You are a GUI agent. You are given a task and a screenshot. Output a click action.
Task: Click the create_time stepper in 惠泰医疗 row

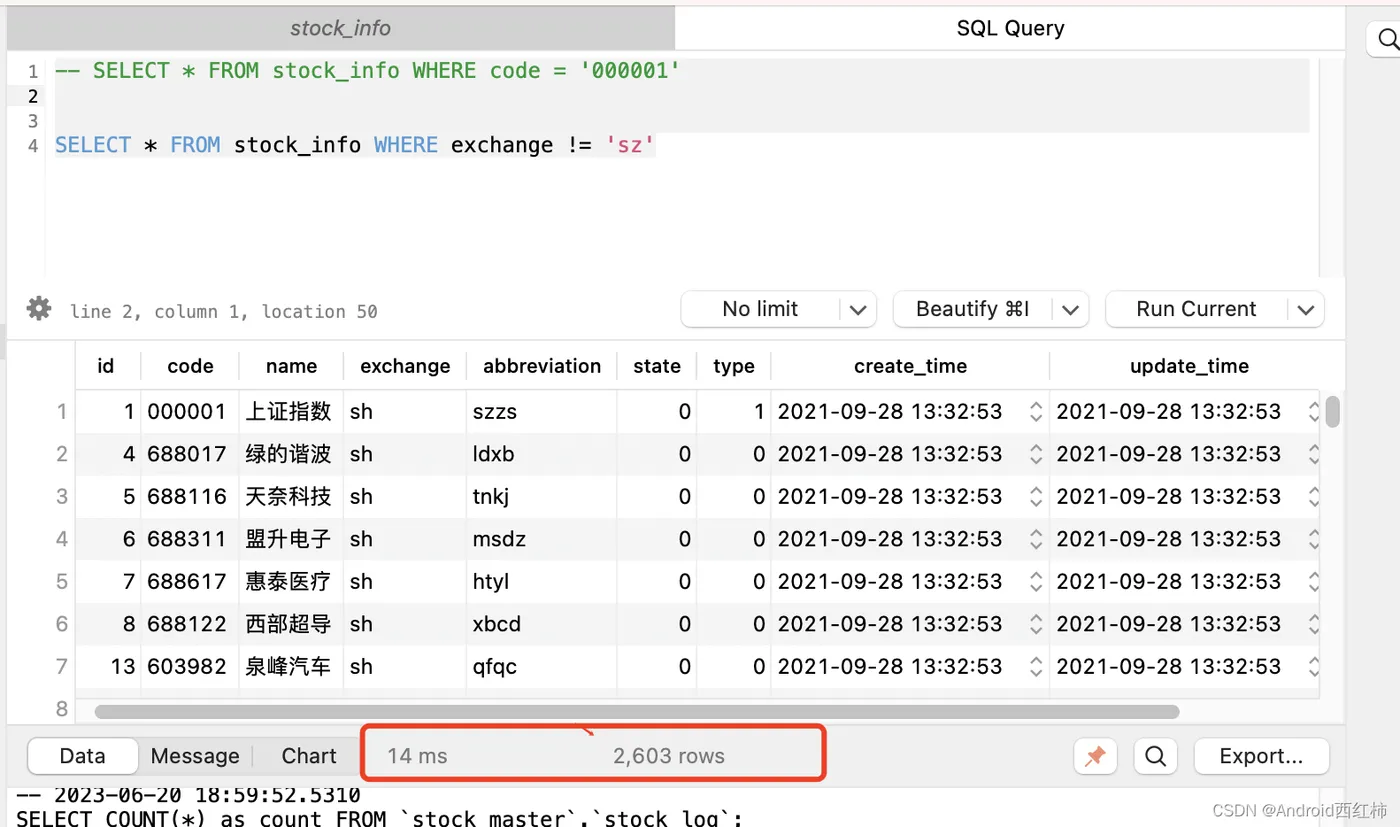pyautogui.click(x=1036, y=581)
